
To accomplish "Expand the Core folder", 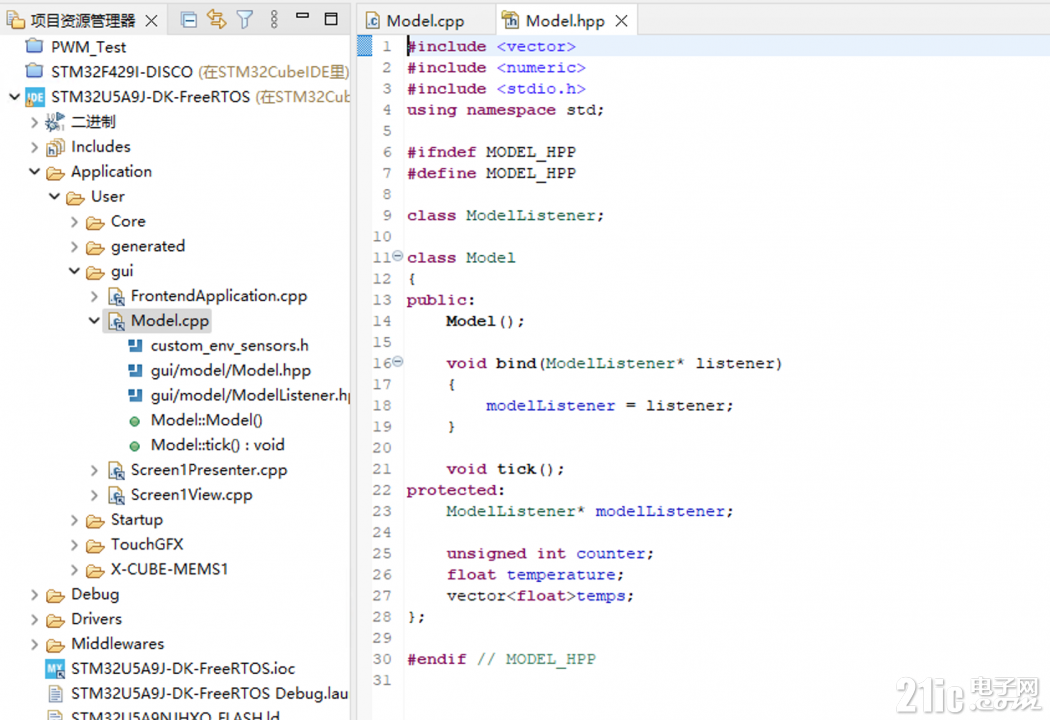I will coord(74,221).
